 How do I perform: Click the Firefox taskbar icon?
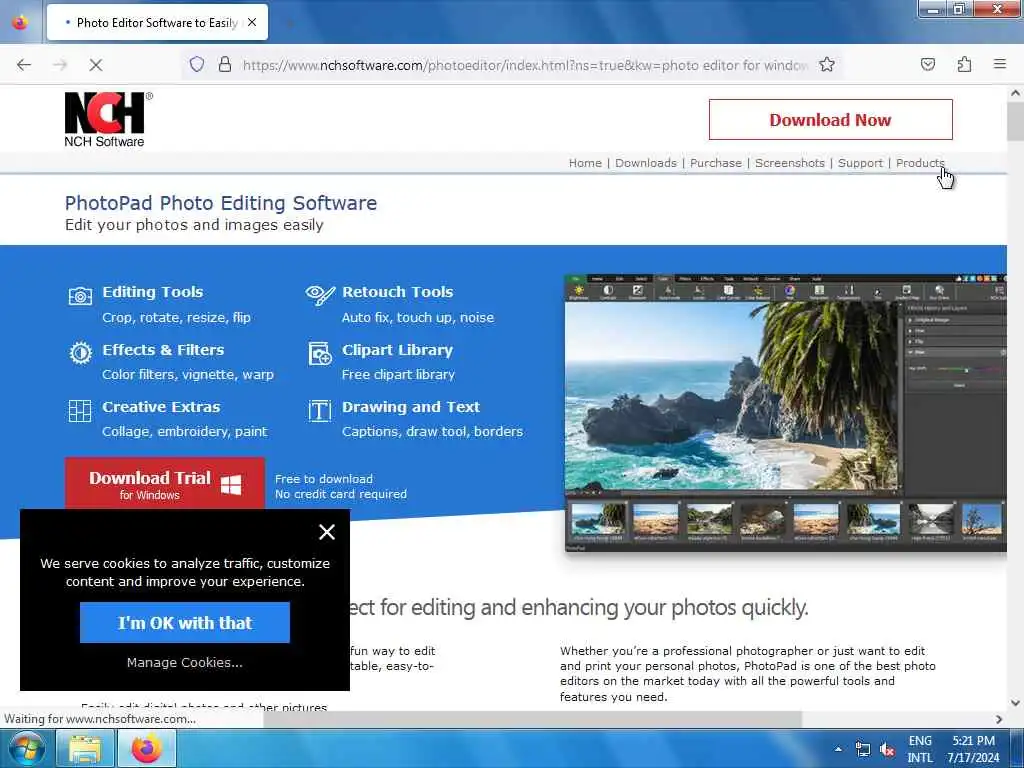coord(146,748)
